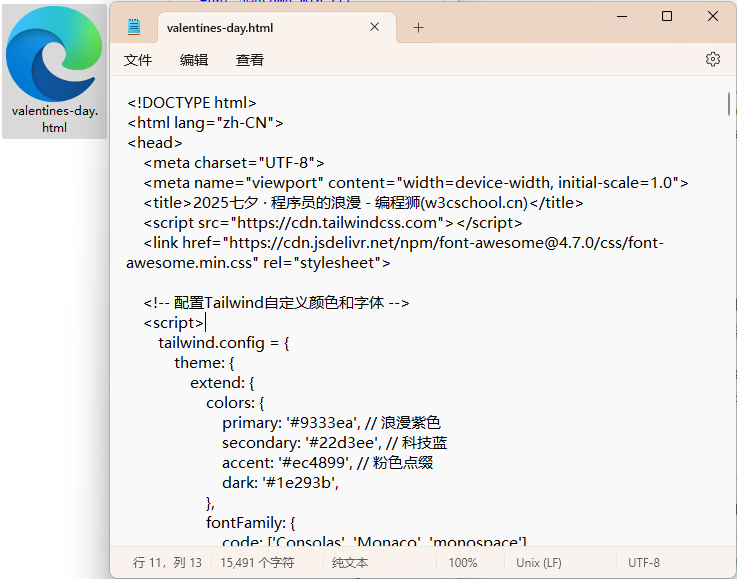737x579 pixels.
Task: Open the Notepad settings gear
Action: tap(713, 59)
